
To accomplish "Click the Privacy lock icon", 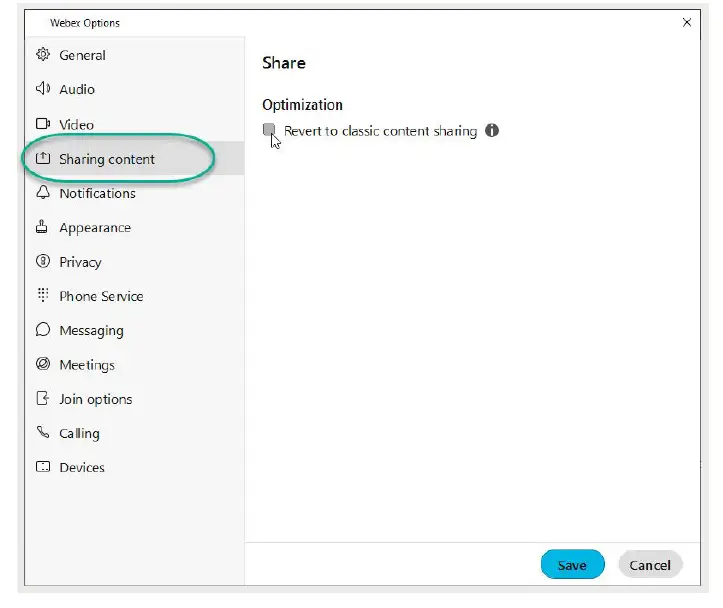I will 43,261.
